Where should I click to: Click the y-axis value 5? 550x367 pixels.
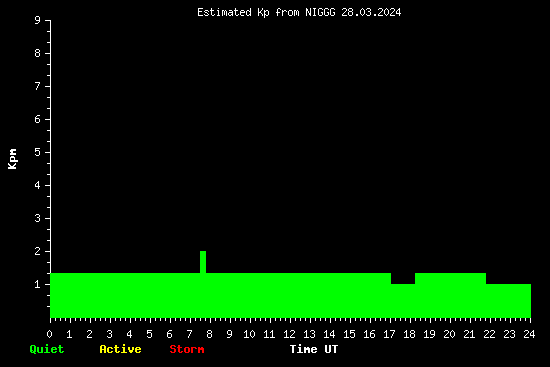38,152
